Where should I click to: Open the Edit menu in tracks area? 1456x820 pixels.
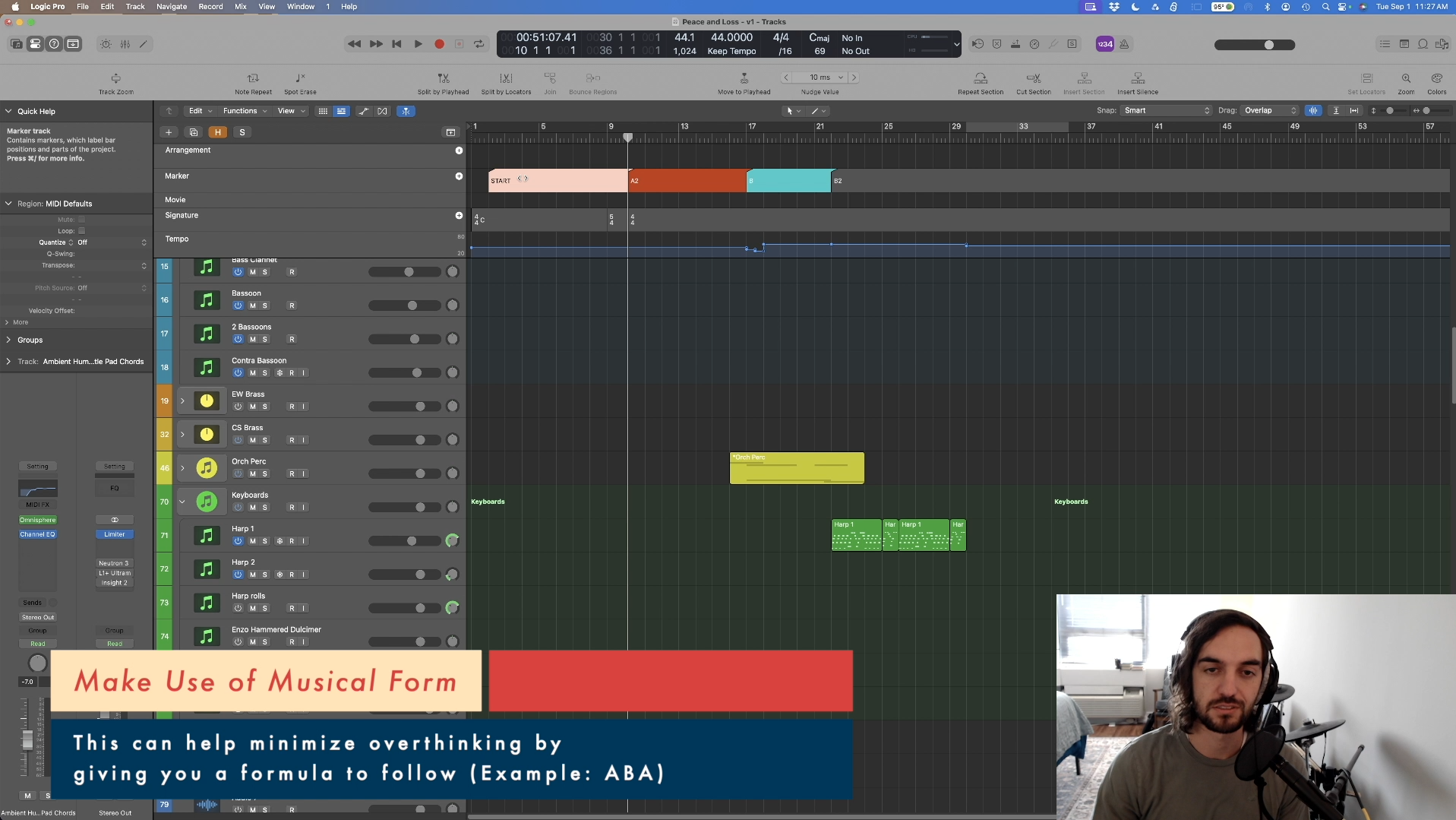pyautogui.click(x=201, y=111)
